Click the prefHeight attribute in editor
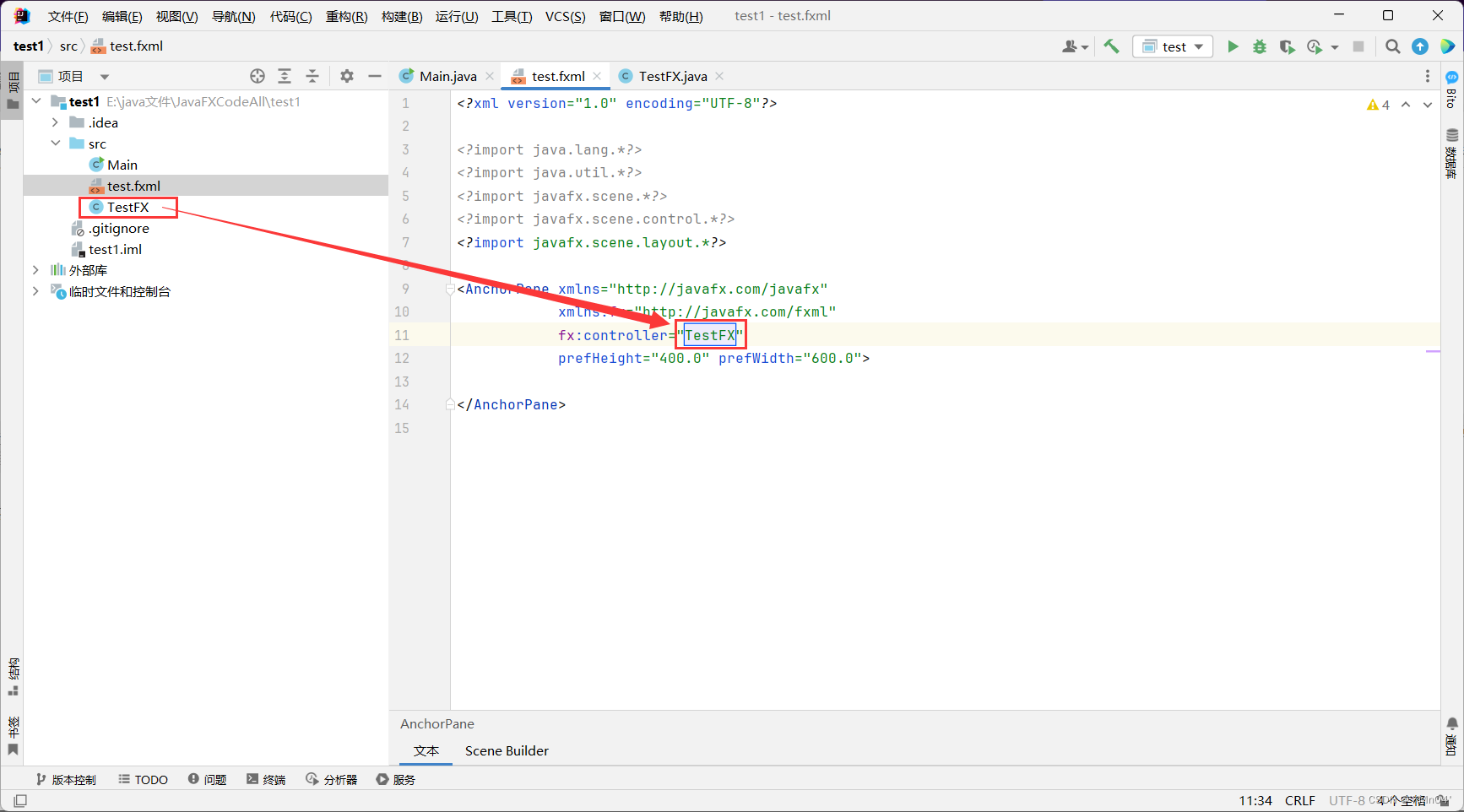 (x=599, y=358)
